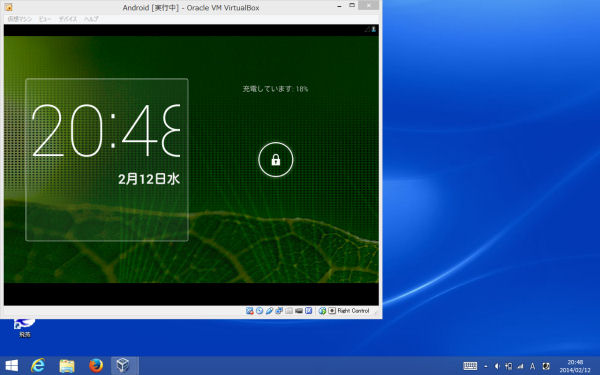This screenshot has height=375, width=600.
Task: Open the ビュー menu
Action: point(45,19)
